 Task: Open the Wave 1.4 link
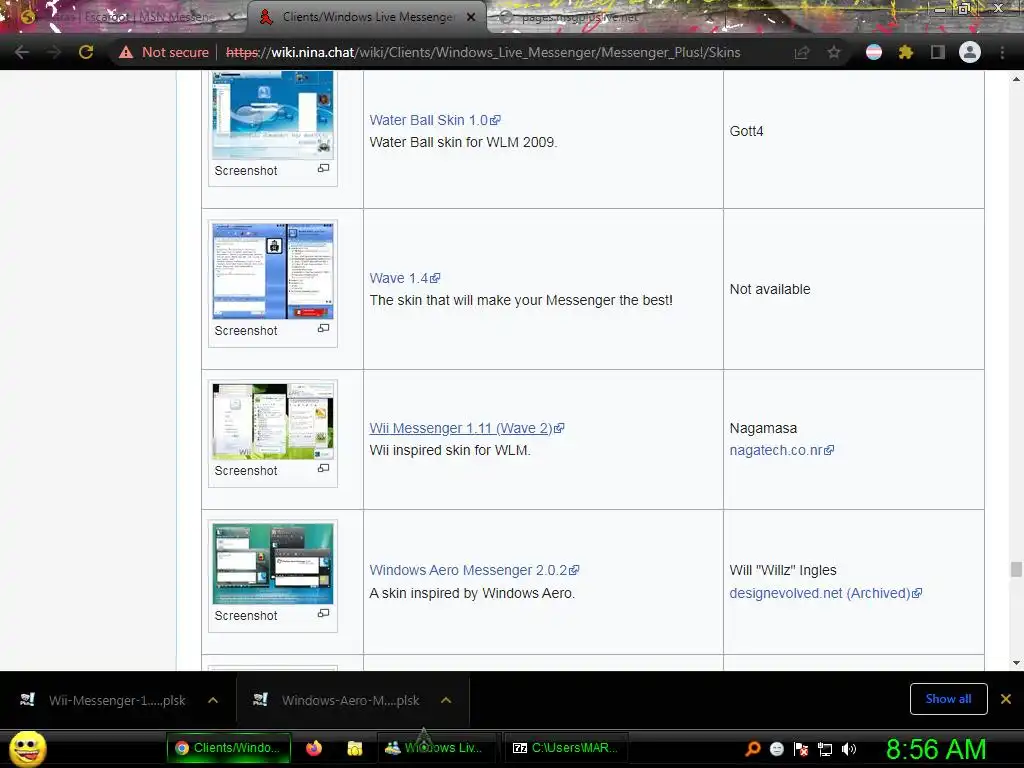point(405,278)
